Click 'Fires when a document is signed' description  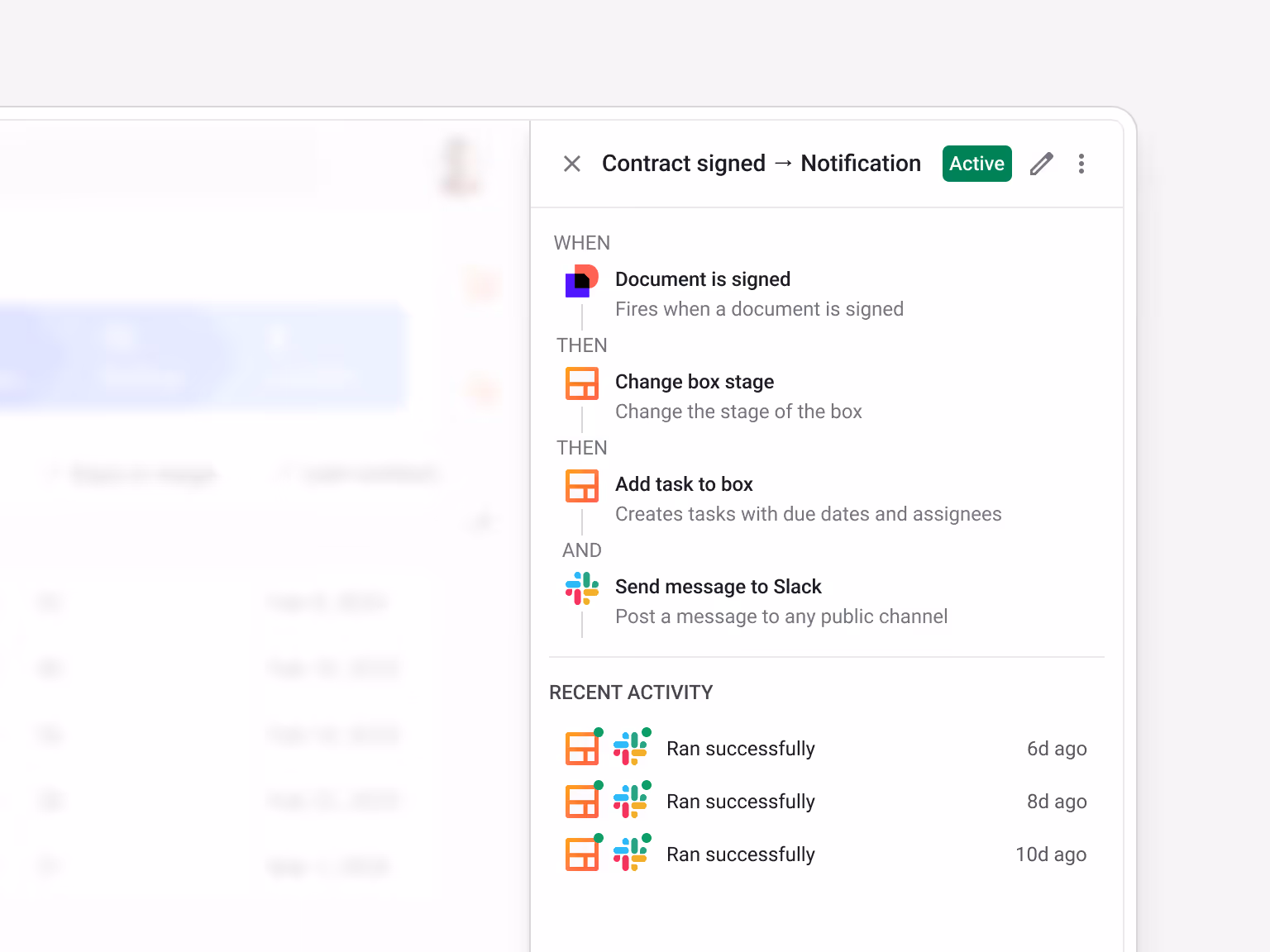point(760,309)
